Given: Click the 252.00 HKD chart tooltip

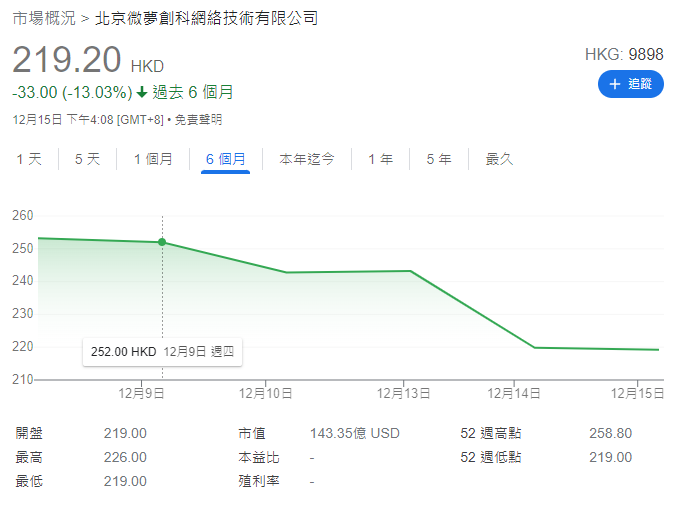Looking at the screenshot, I should click(x=162, y=352).
